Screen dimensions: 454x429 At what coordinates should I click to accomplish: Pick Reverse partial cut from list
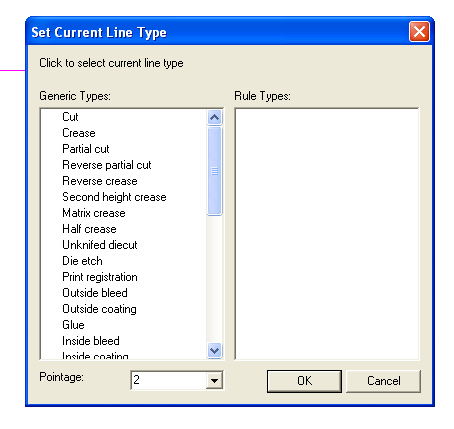(107, 165)
